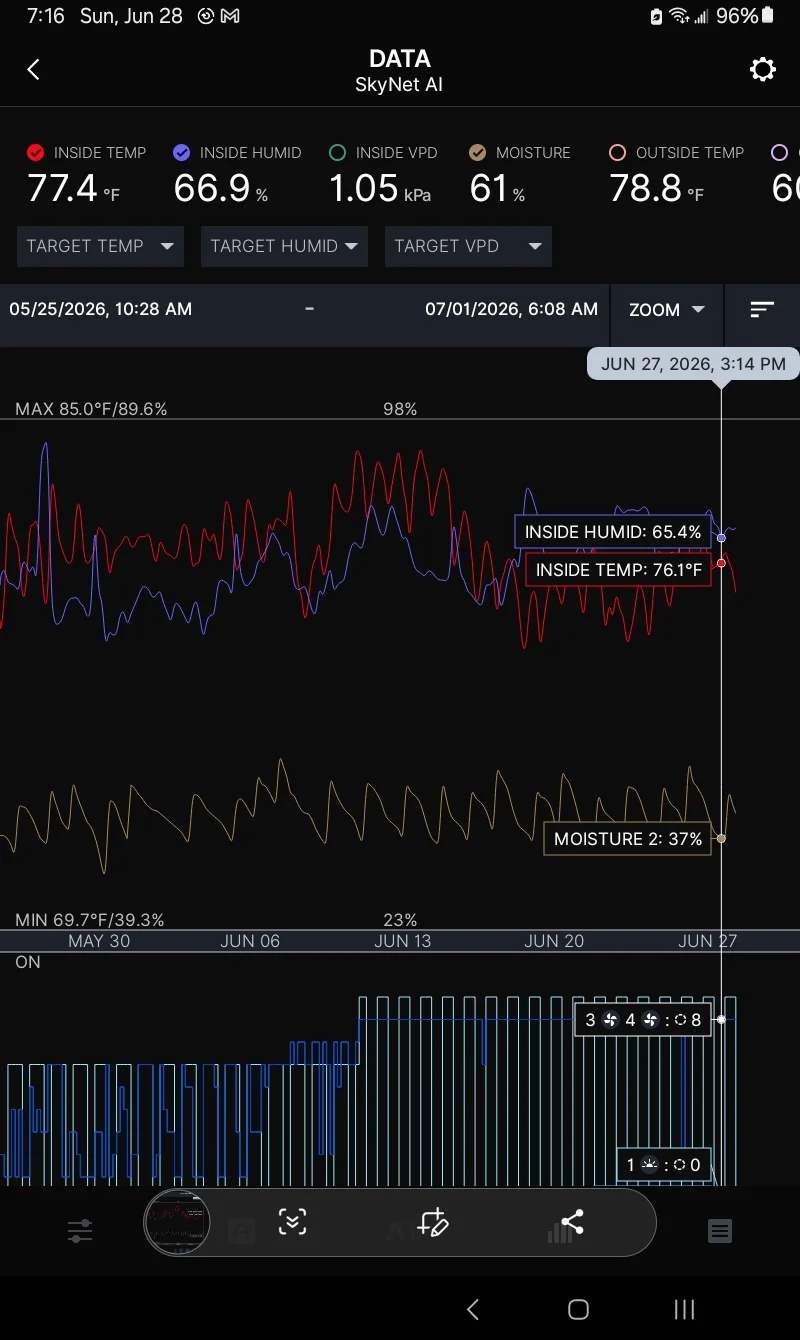
Task: Tap the light status tooltip '1 : 0'
Action: (x=664, y=1164)
